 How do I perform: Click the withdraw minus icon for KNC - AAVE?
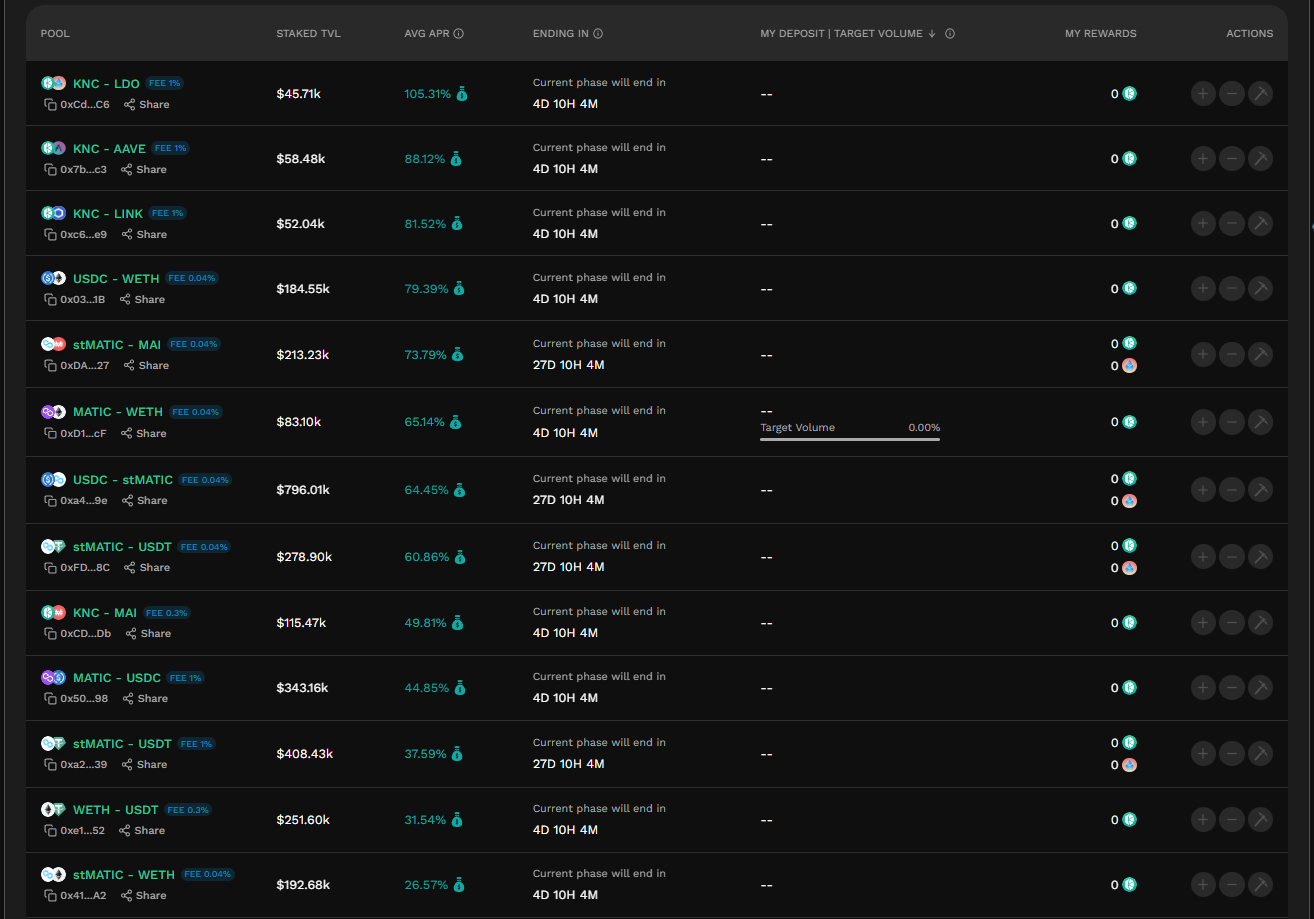tap(1232, 159)
